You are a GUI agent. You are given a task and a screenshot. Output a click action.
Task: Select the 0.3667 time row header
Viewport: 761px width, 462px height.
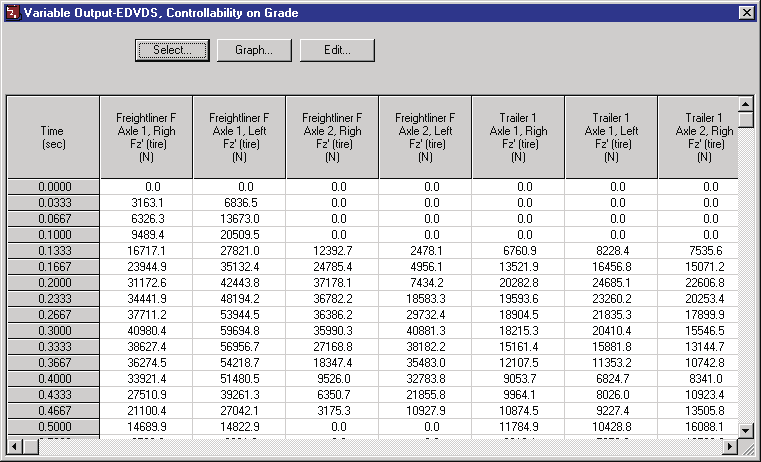53,363
